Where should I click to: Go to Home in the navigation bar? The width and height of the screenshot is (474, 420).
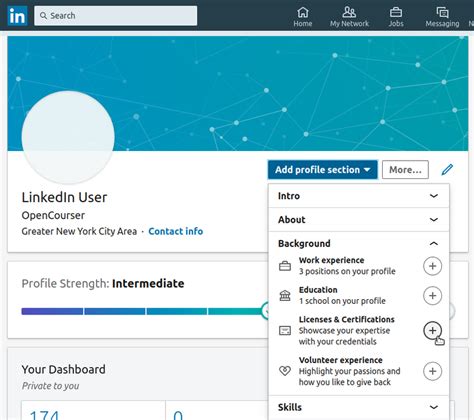(303, 17)
